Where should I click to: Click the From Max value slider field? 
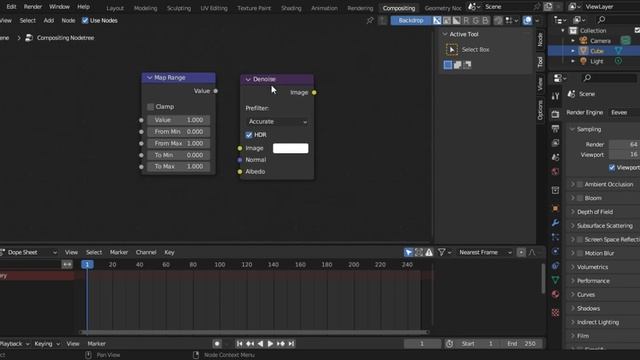pyautogui.click(x=178, y=143)
